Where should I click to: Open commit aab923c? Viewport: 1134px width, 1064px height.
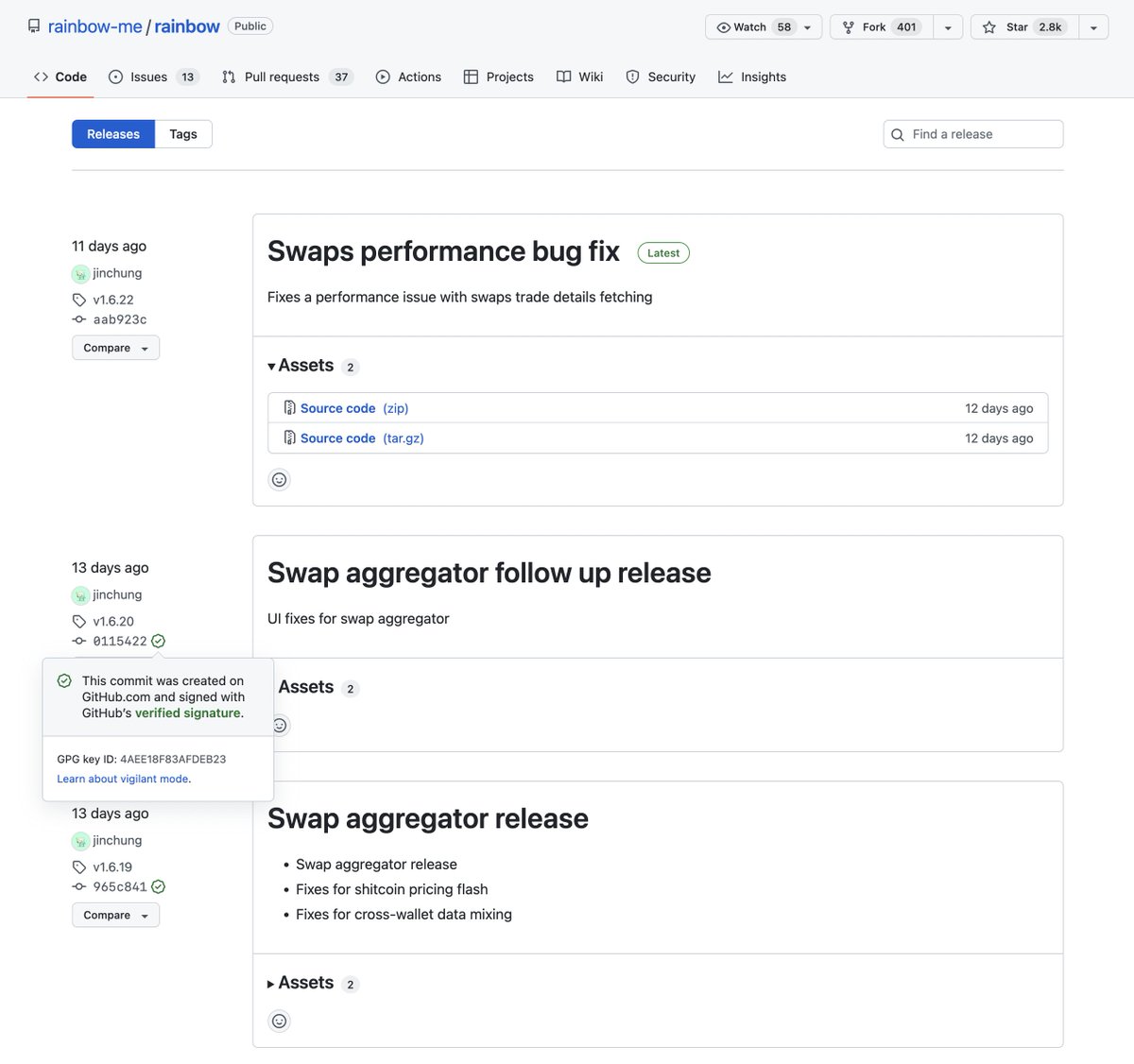coord(120,319)
